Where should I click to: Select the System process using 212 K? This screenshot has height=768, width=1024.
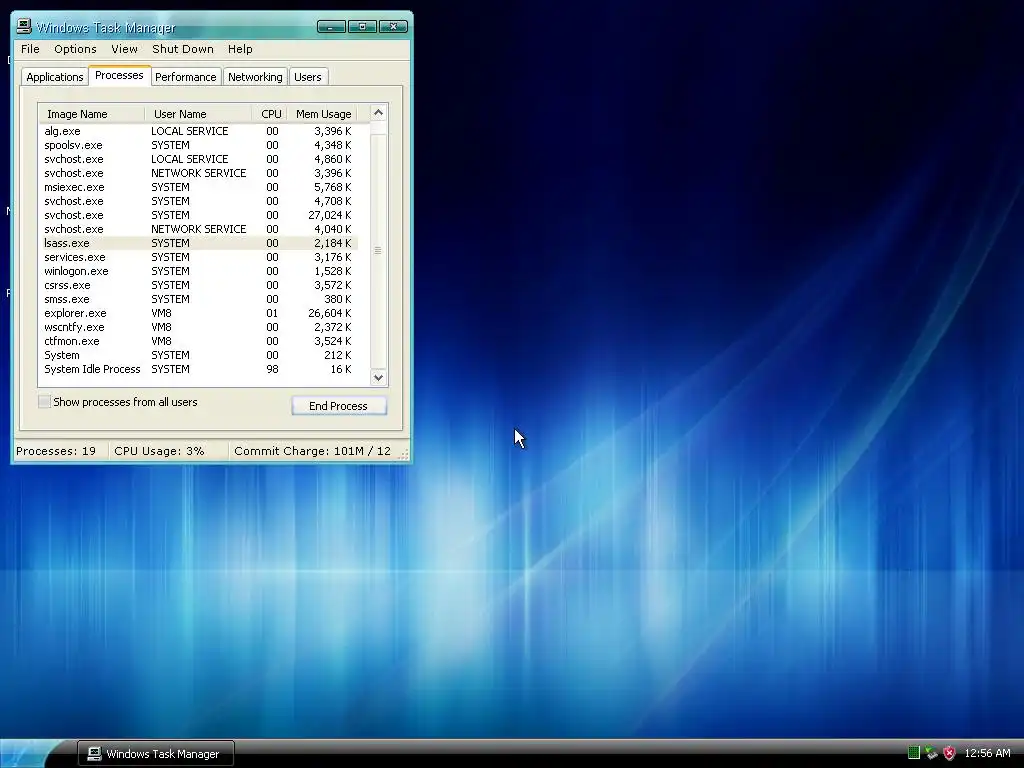[199, 355]
